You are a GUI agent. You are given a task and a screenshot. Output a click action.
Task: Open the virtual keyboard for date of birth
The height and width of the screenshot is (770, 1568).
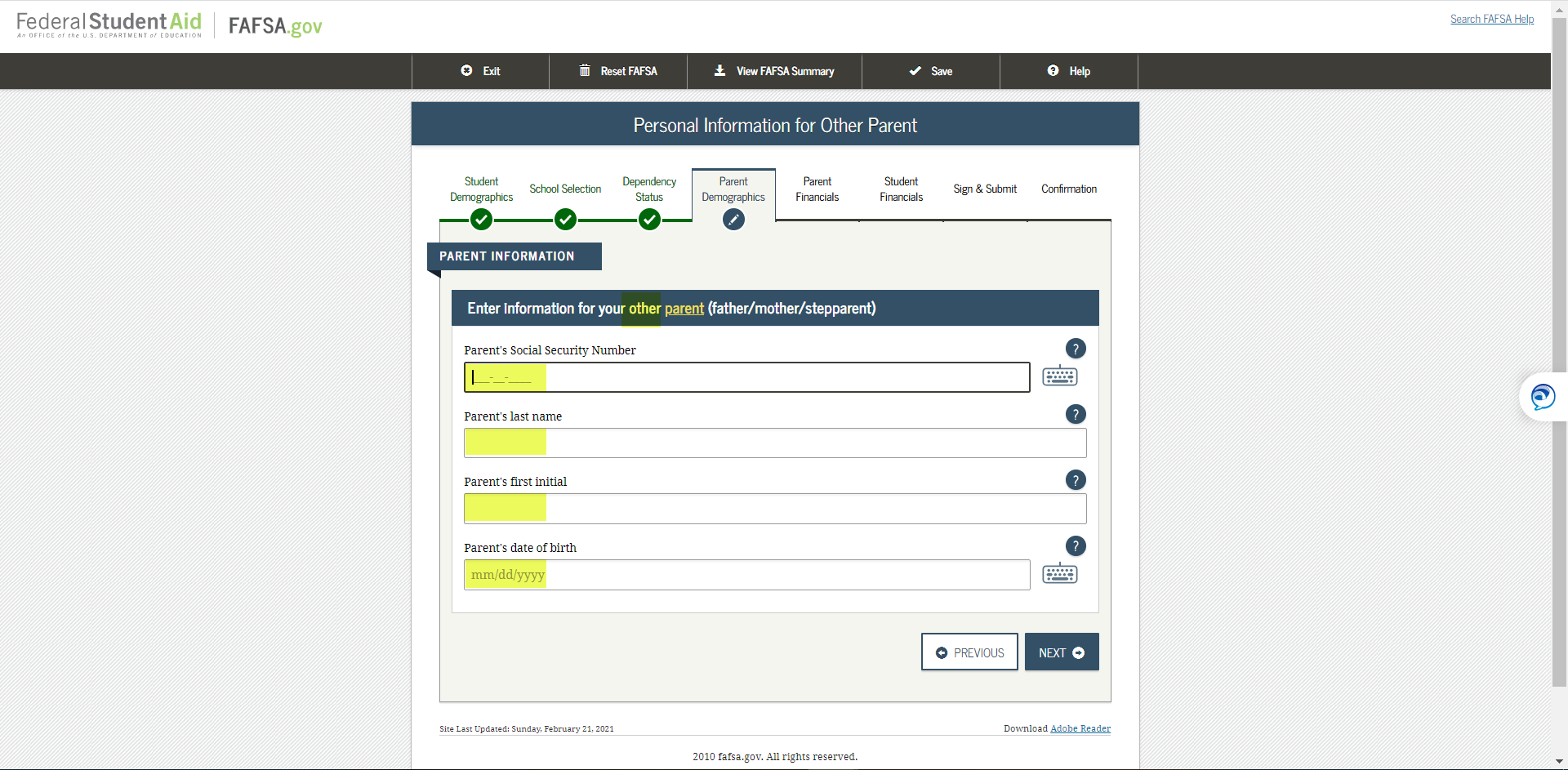click(1059, 573)
